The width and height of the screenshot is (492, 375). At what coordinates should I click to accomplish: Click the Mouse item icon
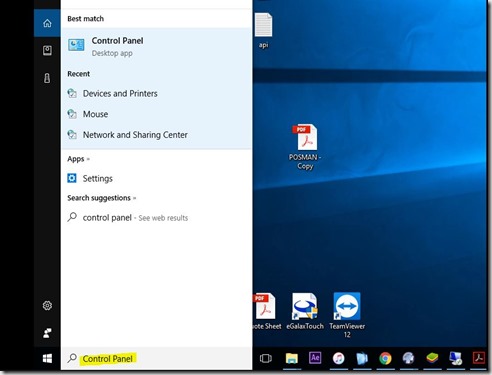pos(72,114)
